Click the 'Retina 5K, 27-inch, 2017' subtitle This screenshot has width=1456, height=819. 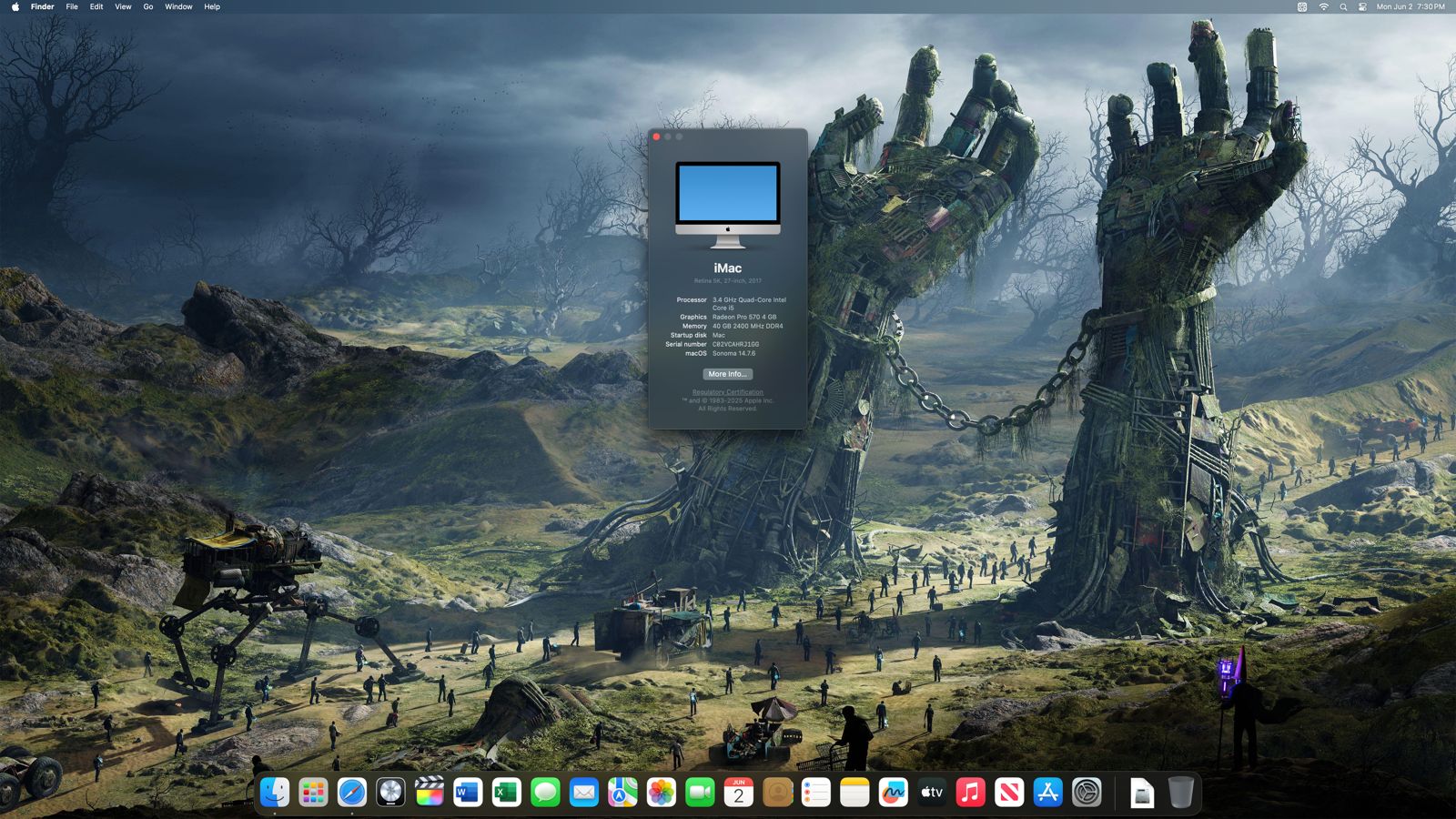point(728,281)
